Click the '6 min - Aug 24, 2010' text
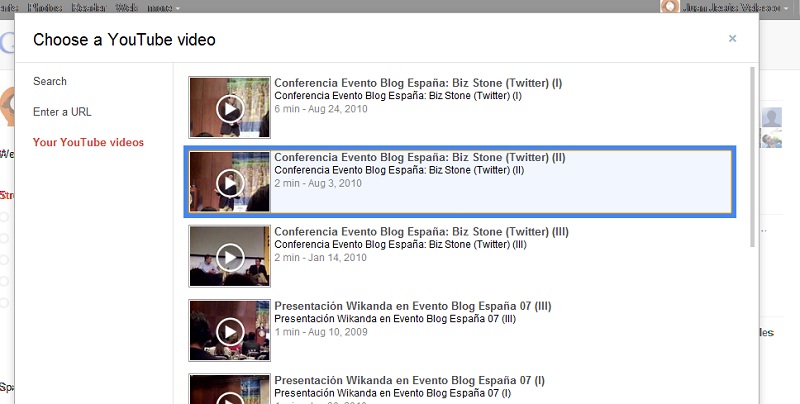The height and width of the screenshot is (404, 800). [321, 109]
